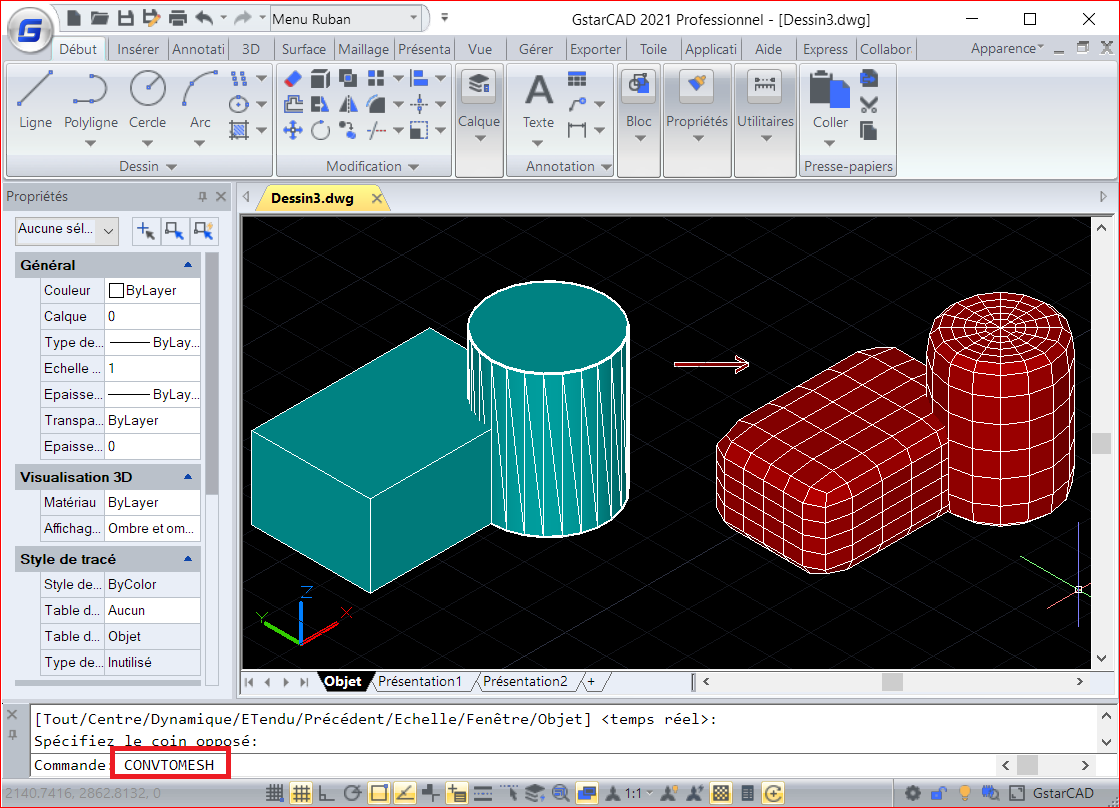The width and height of the screenshot is (1120, 808).
Task: Toggle ortho mode in status bar
Action: [326, 793]
